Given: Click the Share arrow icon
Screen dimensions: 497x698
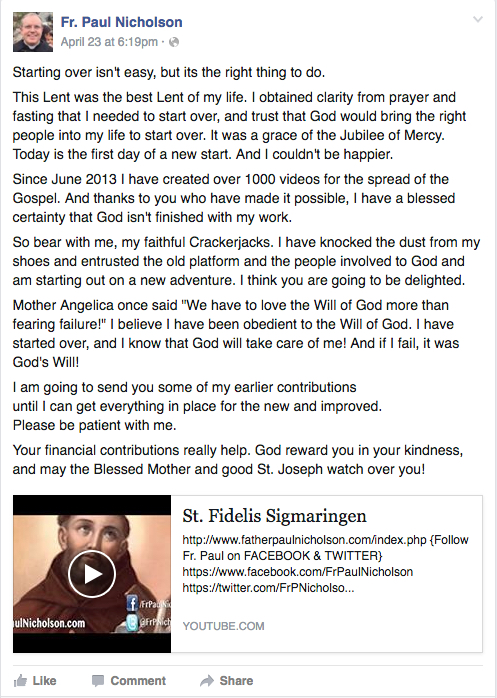Looking at the screenshot, I should pyautogui.click(x=207, y=681).
